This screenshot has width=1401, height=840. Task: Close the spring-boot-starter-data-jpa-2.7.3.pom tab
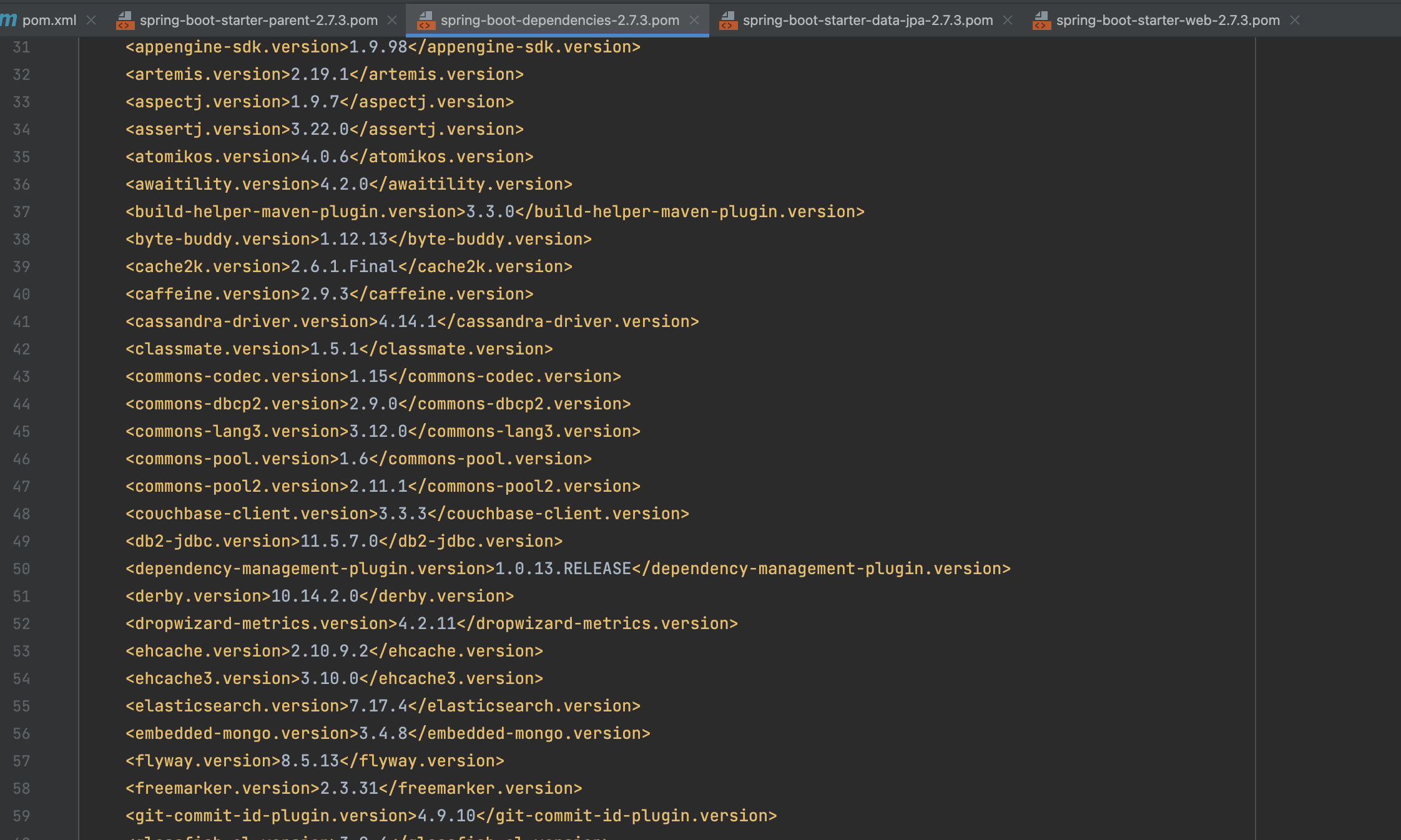tap(1008, 20)
